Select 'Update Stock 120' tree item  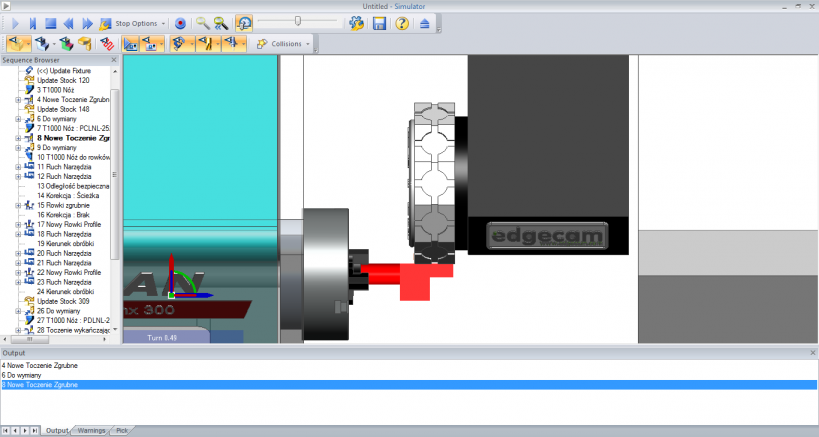63,80
